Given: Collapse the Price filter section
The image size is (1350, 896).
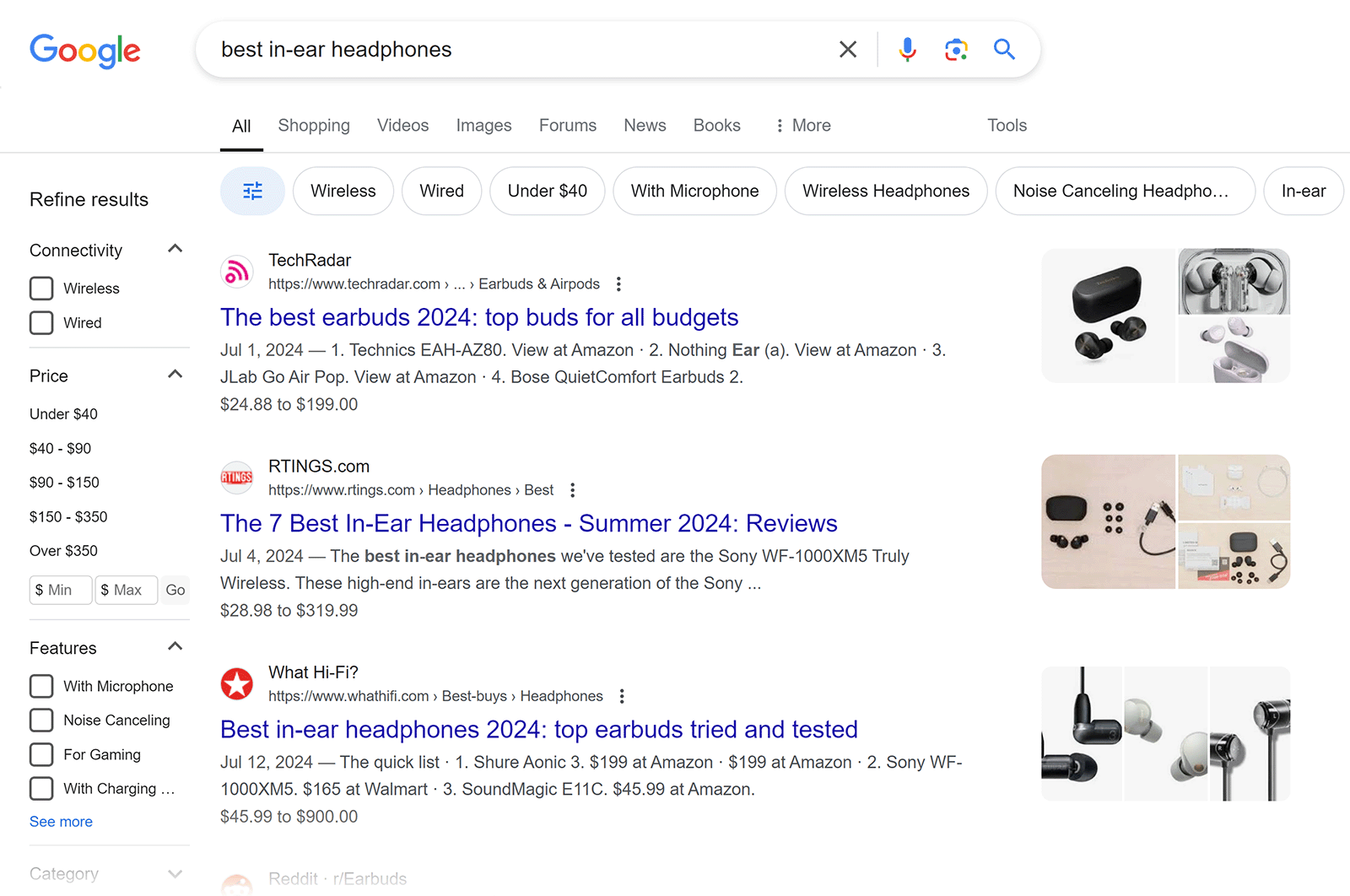Looking at the screenshot, I should click(x=175, y=374).
